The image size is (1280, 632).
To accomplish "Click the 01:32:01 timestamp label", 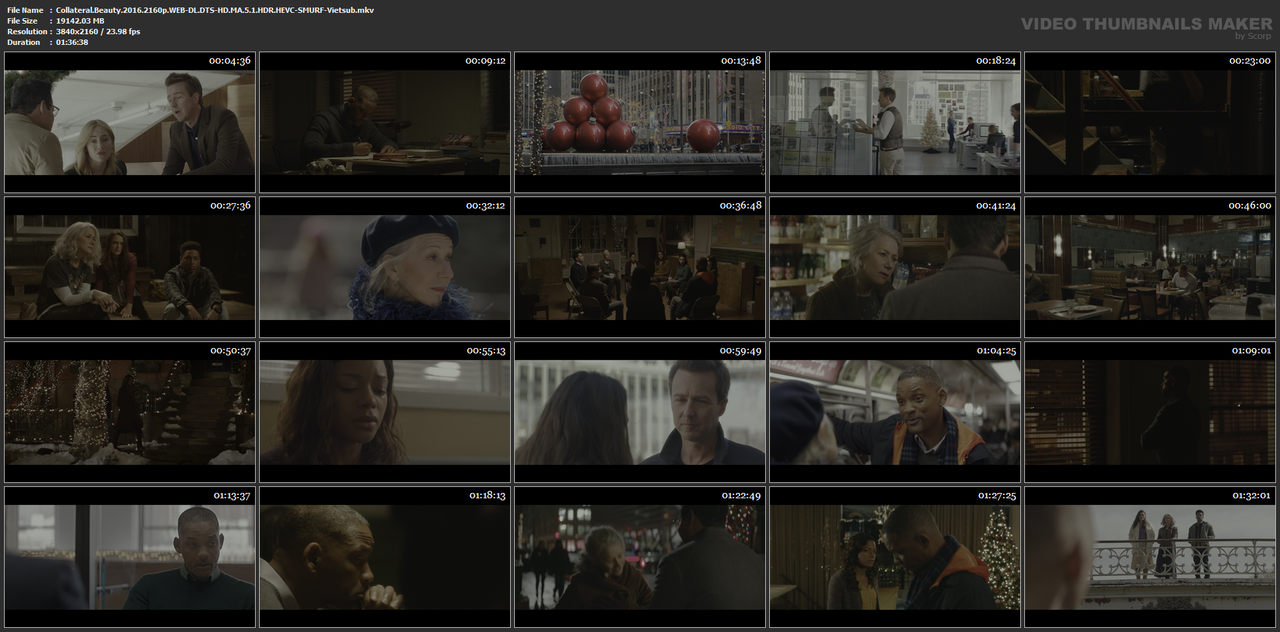I will 1251,496.
